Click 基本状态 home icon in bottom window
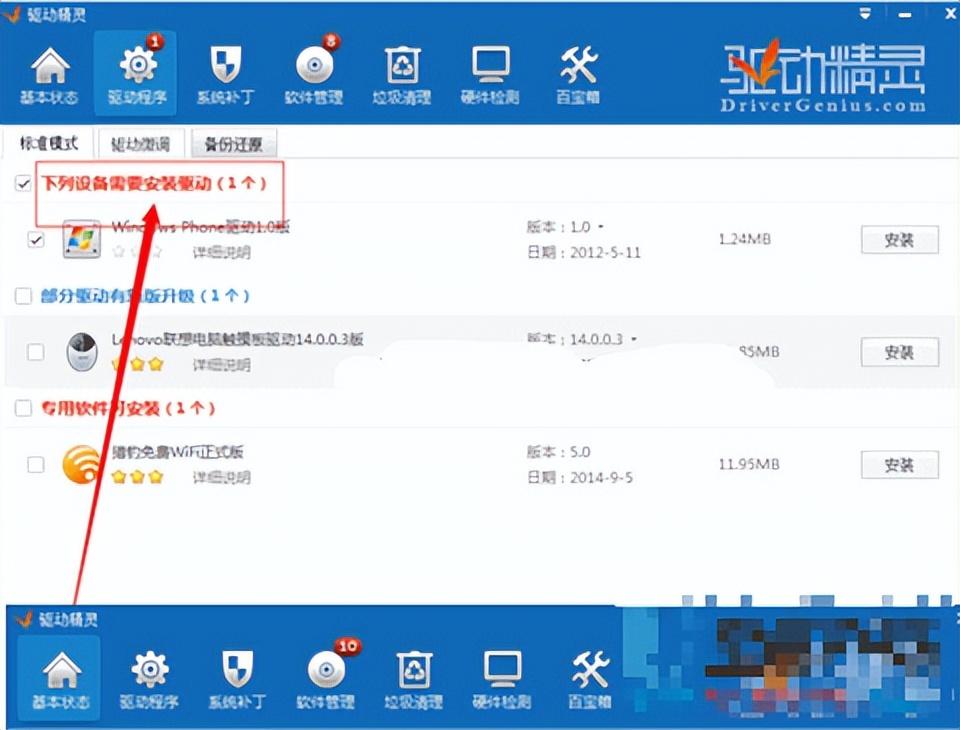The height and width of the screenshot is (730, 960). (61, 671)
